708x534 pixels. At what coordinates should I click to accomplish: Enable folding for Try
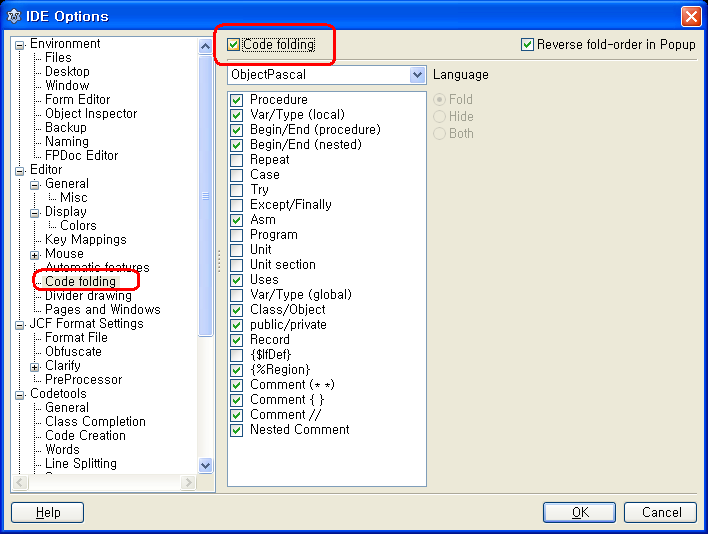pyautogui.click(x=236, y=190)
